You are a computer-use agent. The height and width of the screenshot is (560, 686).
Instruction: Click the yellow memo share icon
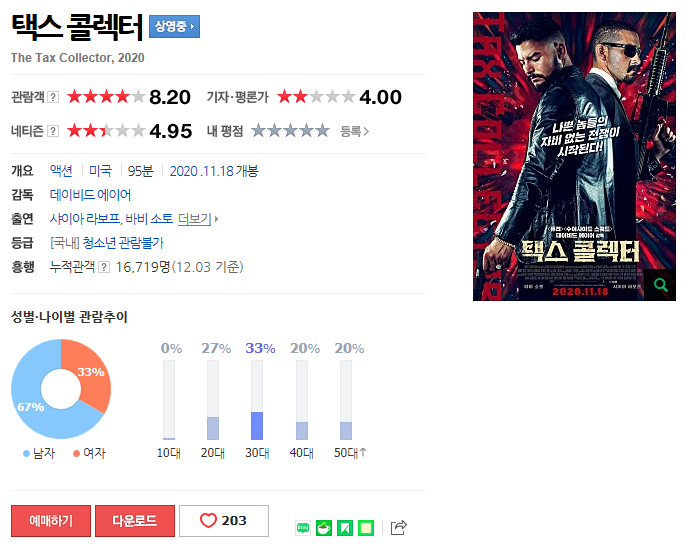pos(366,528)
